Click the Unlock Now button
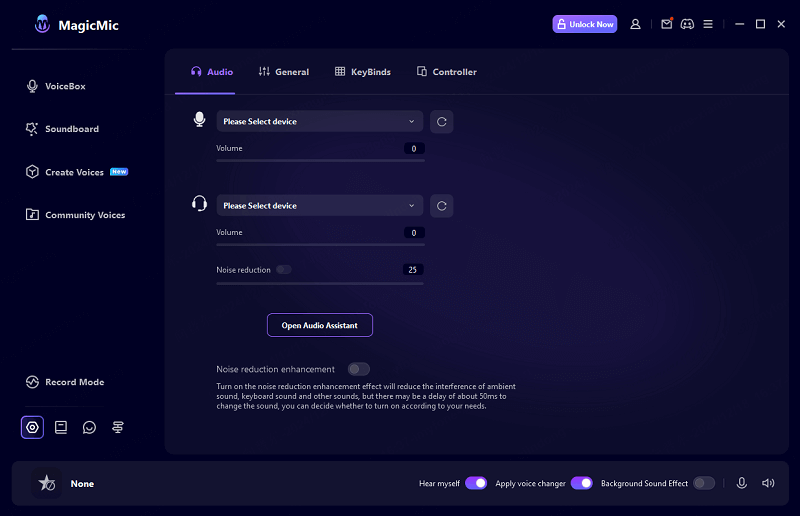800x516 pixels. pos(585,24)
